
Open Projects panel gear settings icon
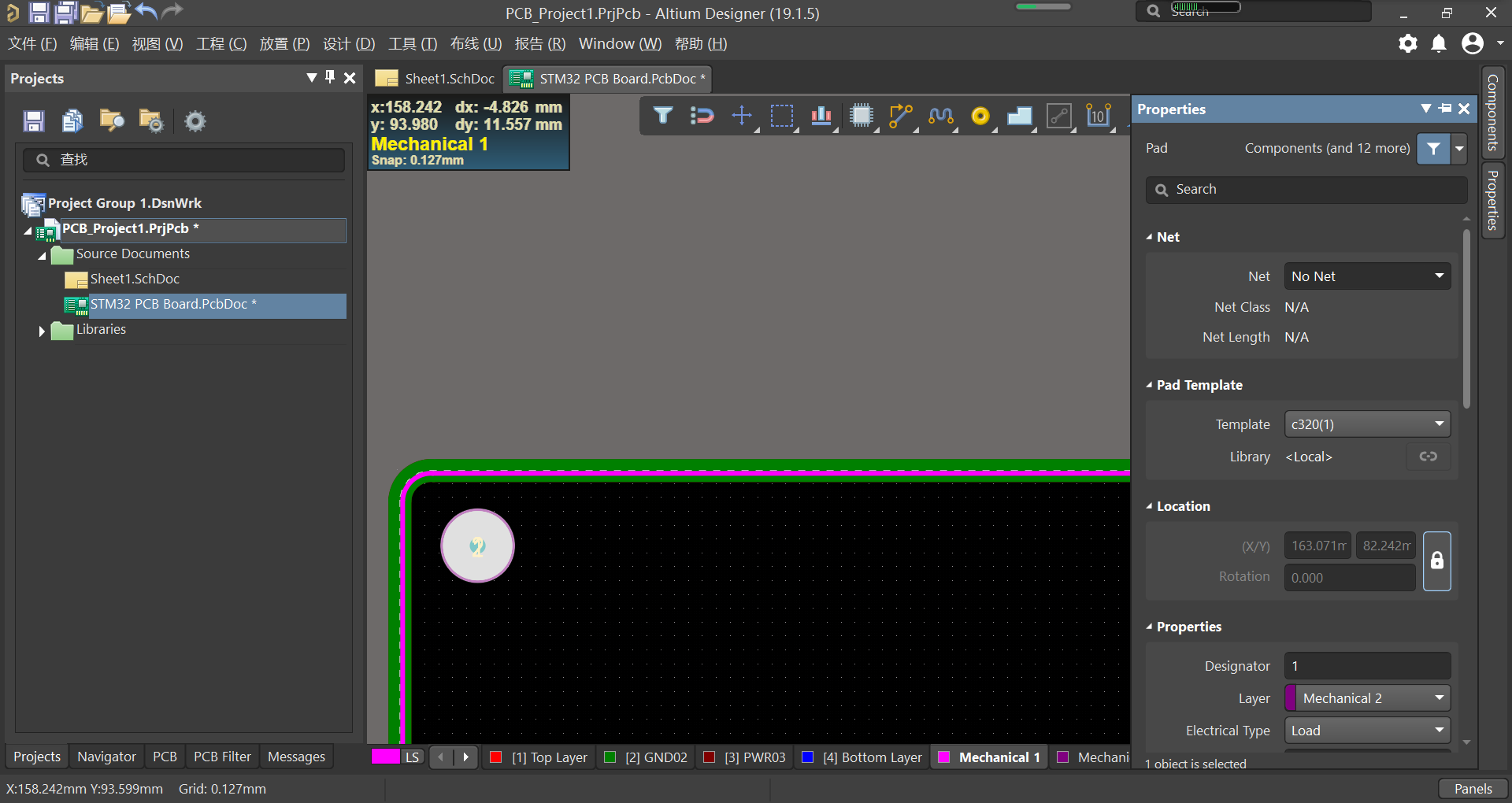(195, 120)
